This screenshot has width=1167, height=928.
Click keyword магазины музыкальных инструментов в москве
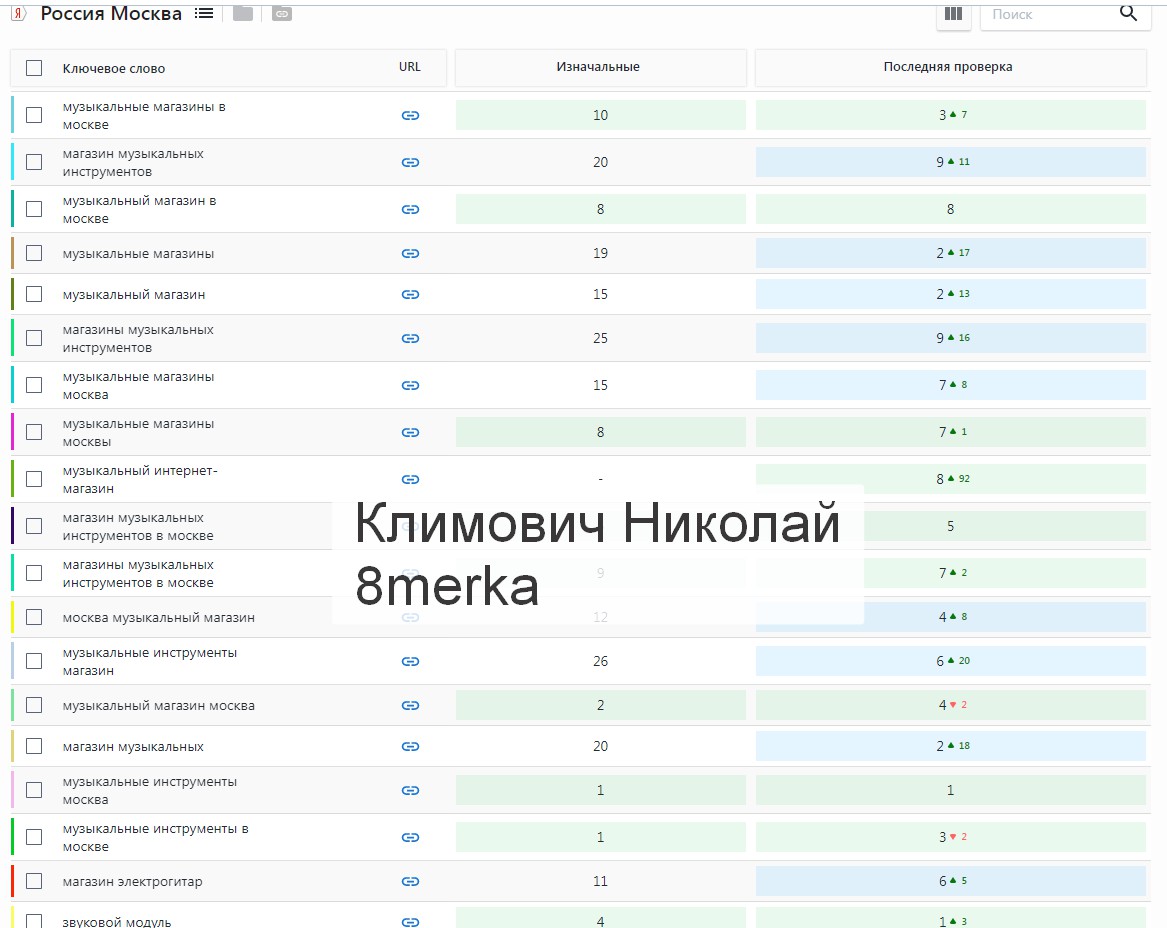pyautogui.click(x=138, y=574)
